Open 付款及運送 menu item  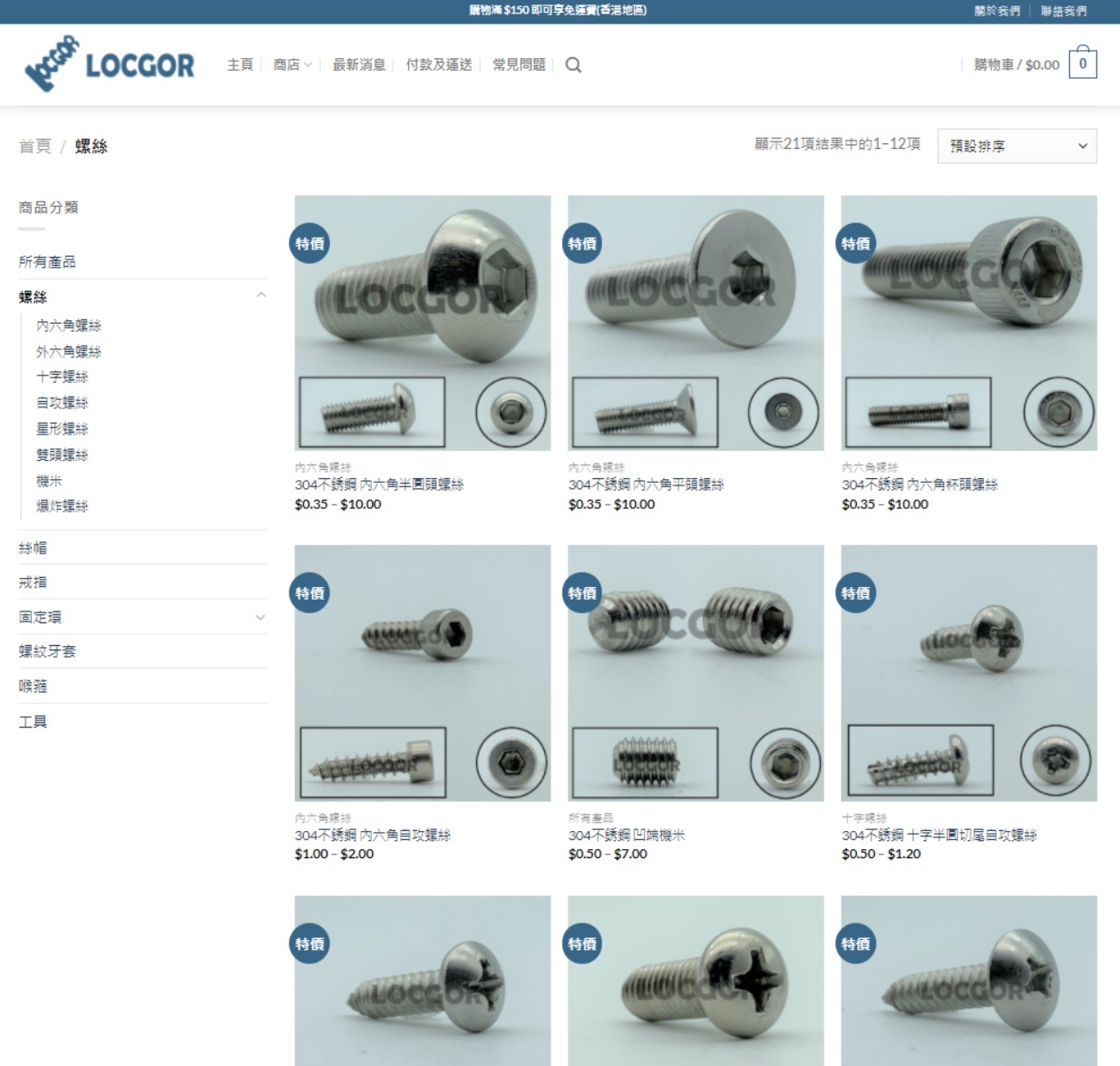point(439,65)
